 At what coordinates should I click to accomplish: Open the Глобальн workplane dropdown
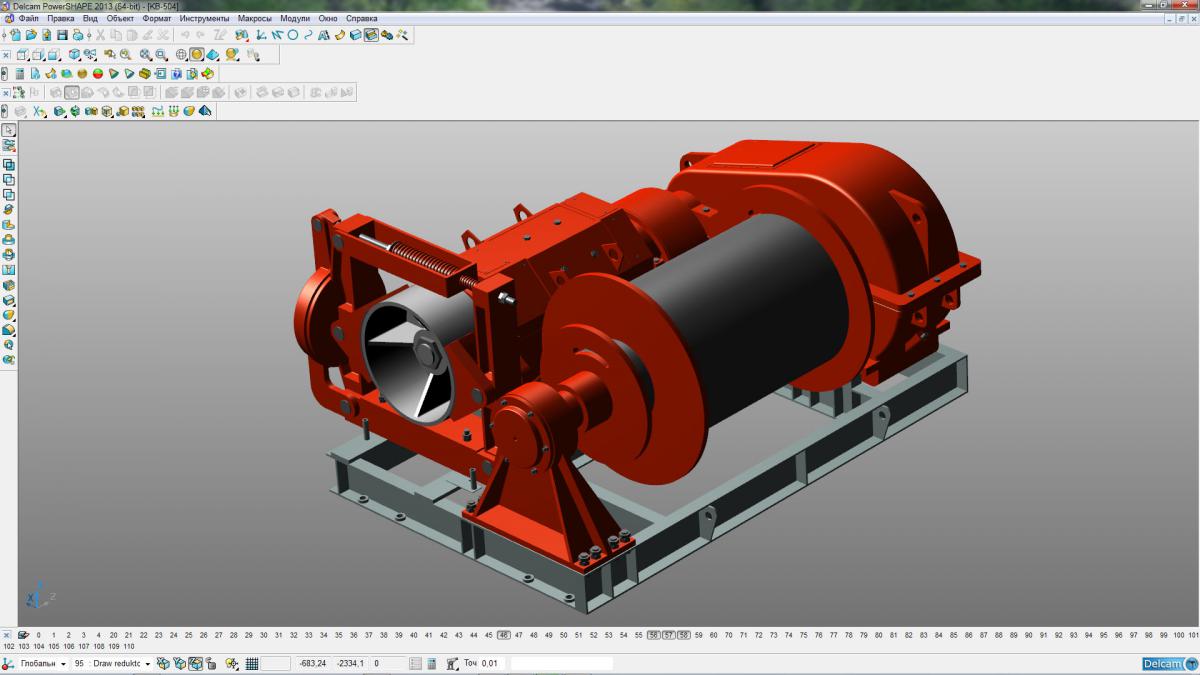63,664
